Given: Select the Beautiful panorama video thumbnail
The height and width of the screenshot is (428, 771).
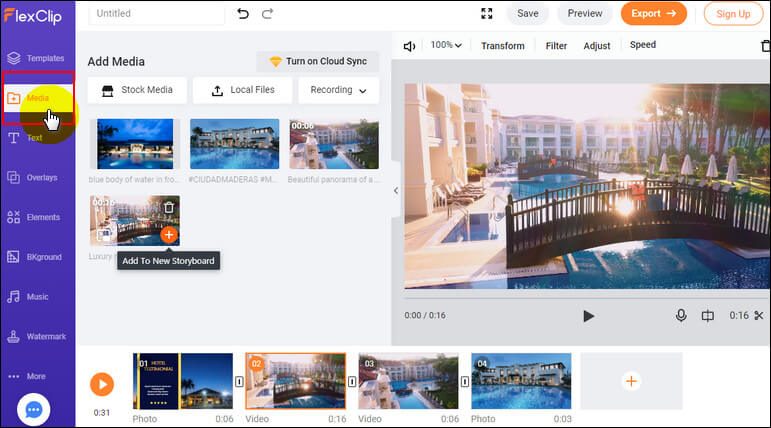Looking at the screenshot, I should pos(334,144).
